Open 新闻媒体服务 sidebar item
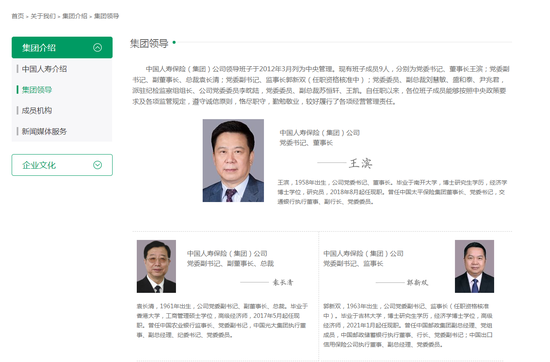Screen dimensions: 550x362 [x=44, y=131]
